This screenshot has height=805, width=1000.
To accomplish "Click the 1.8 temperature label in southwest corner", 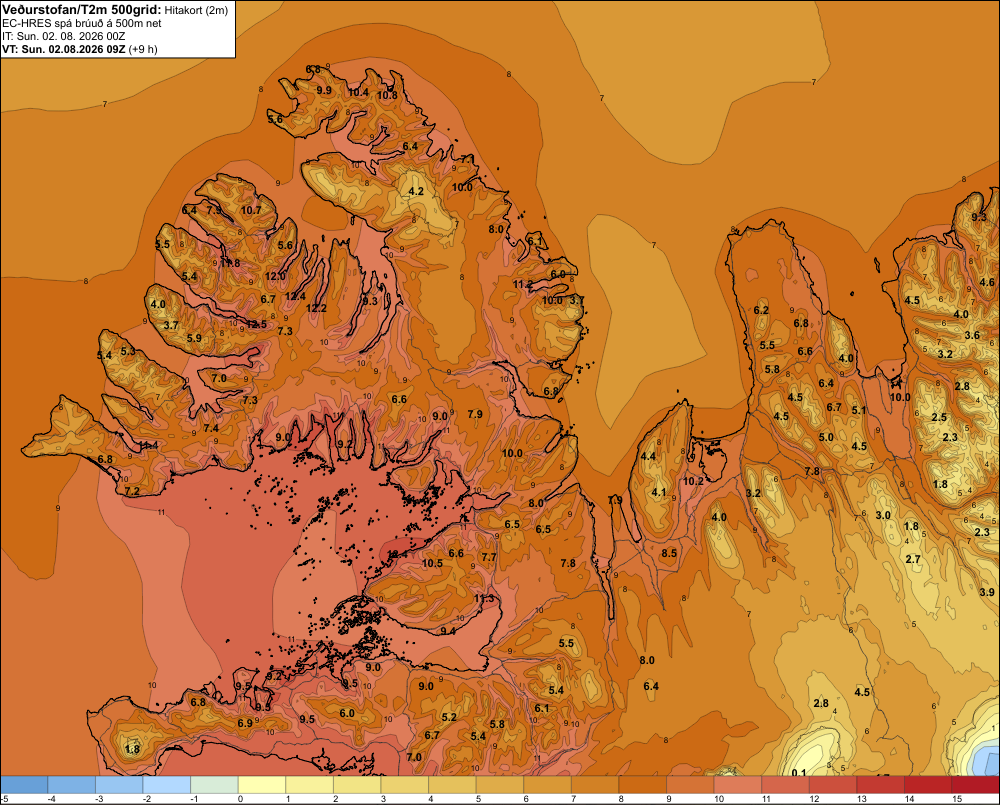I will [133, 749].
